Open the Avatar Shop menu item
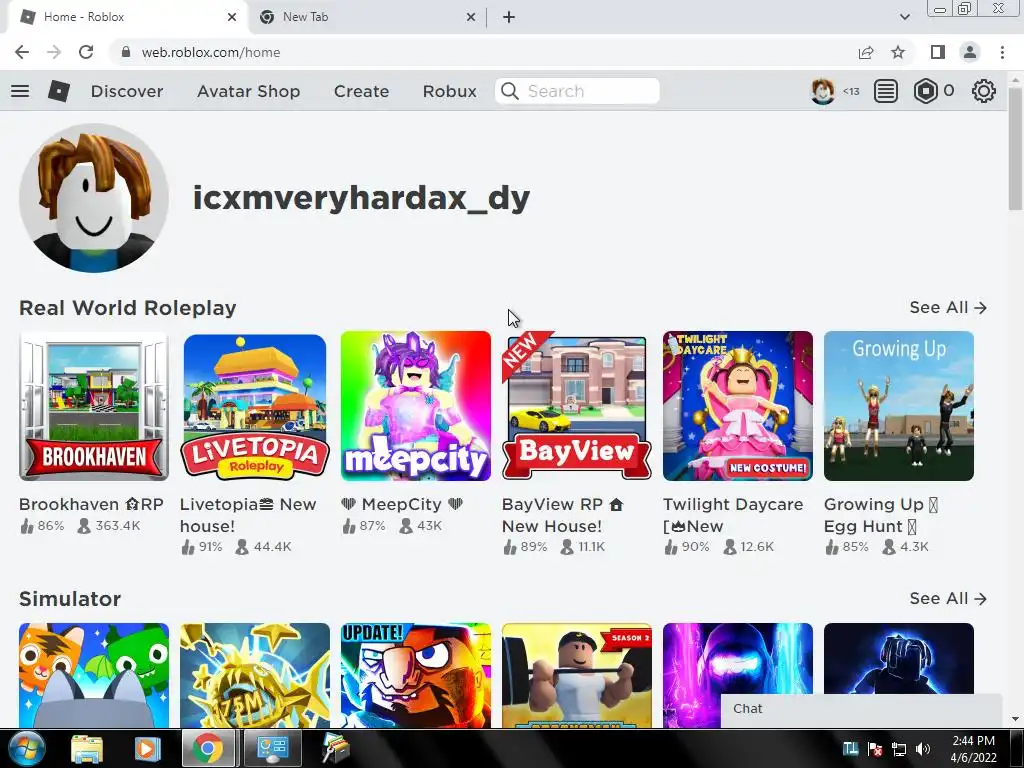This screenshot has height=768, width=1024. click(x=248, y=91)
